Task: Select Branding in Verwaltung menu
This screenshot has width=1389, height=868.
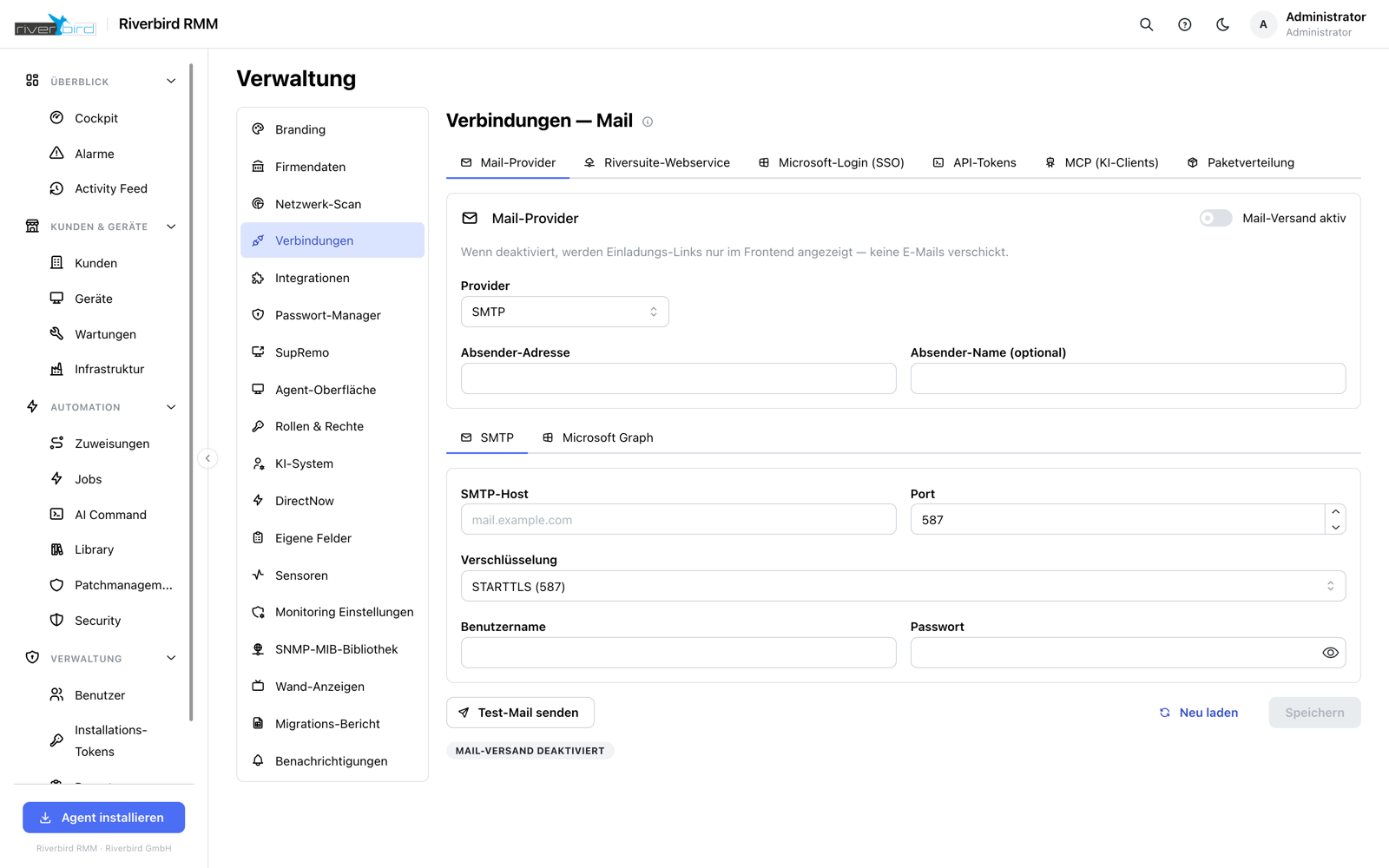Action: (x=332, y=129)
